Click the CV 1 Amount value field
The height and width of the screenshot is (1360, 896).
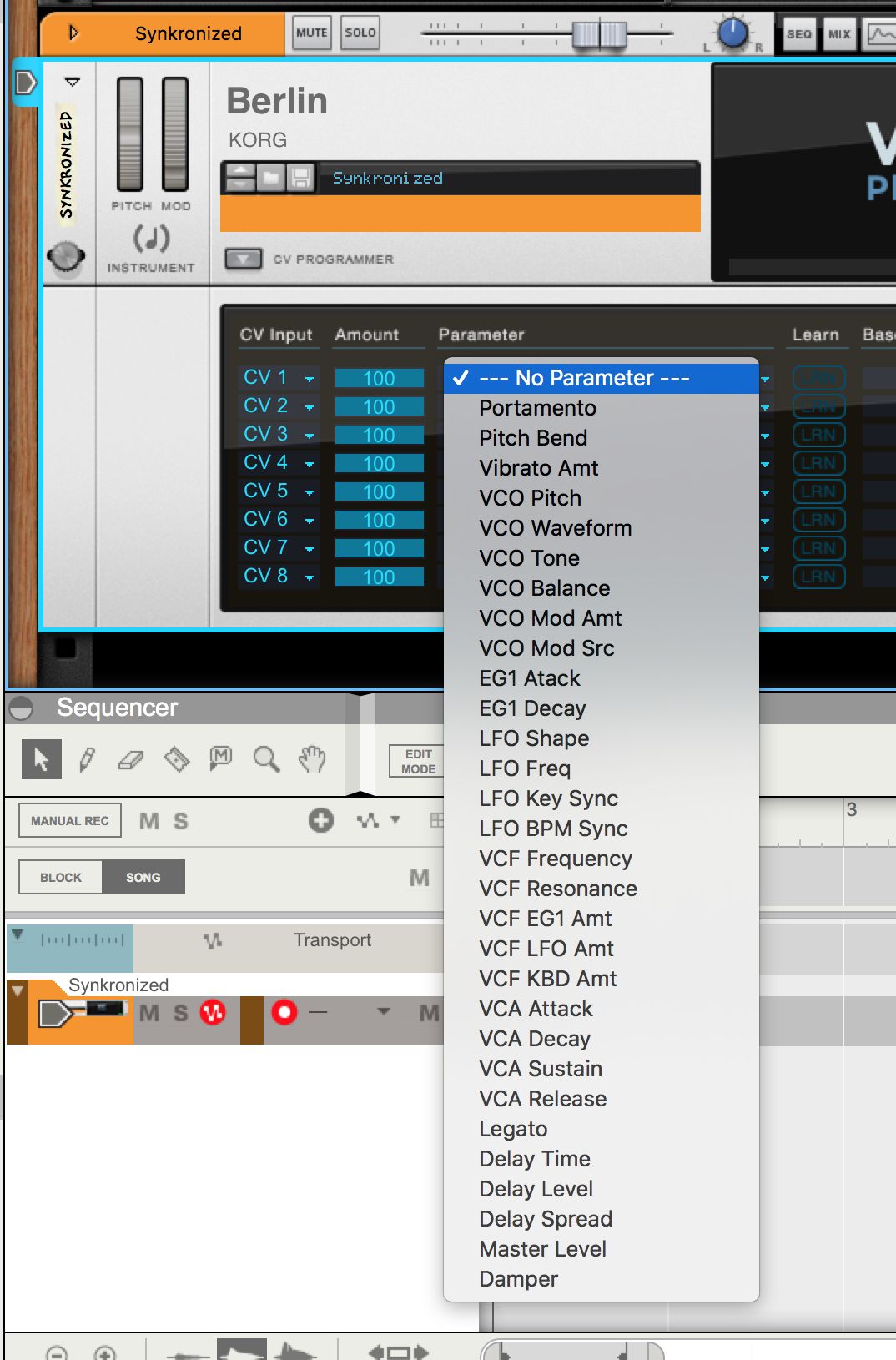379,379
